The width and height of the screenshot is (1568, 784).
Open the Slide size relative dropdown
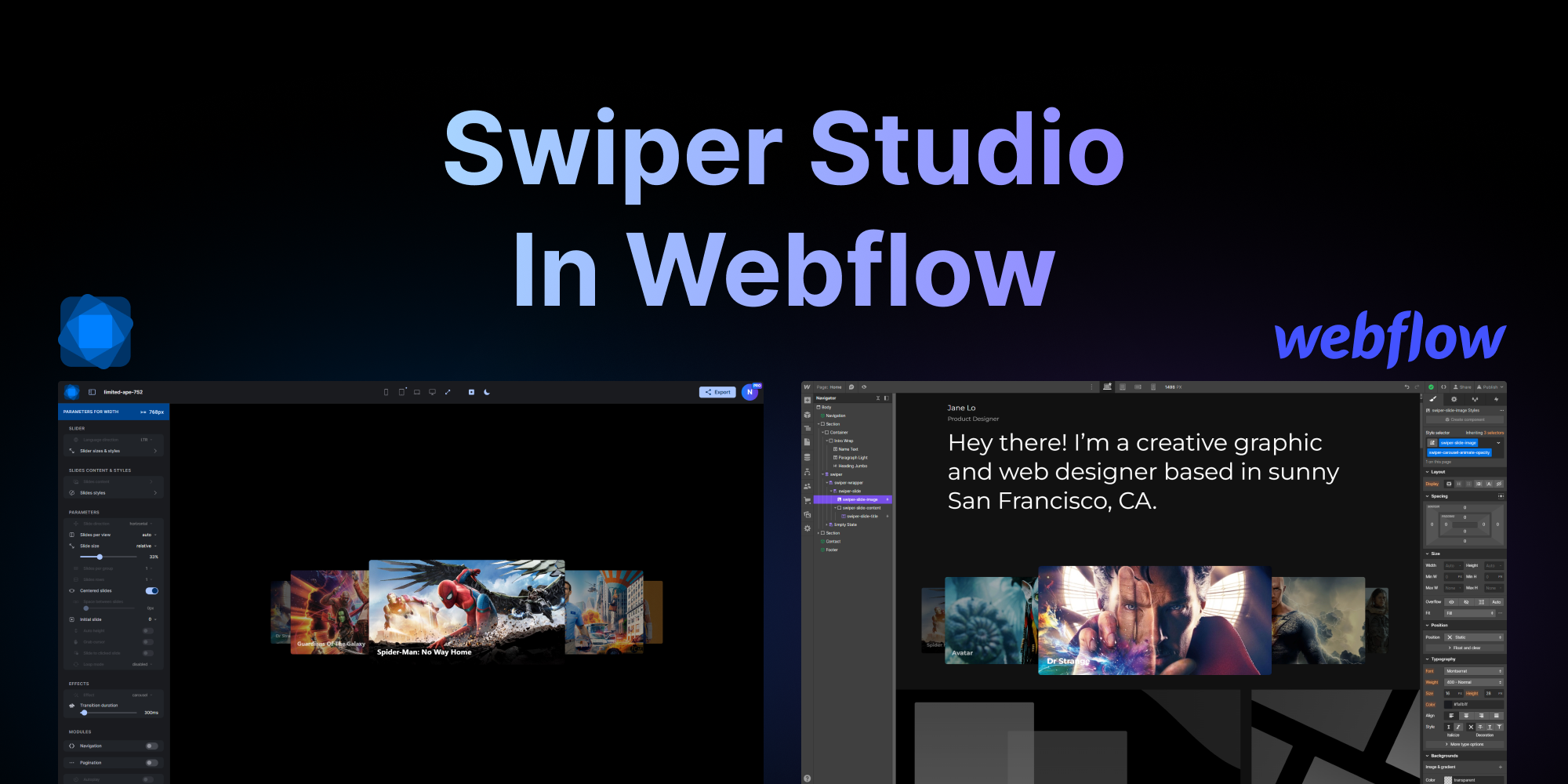(x=147, y=546)
